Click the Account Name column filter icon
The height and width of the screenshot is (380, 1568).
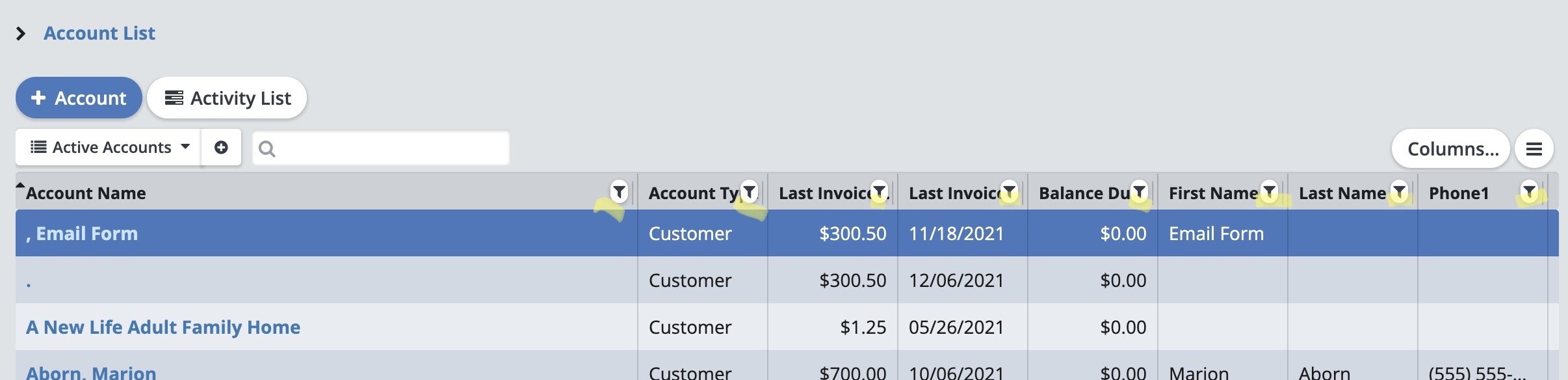619,191
